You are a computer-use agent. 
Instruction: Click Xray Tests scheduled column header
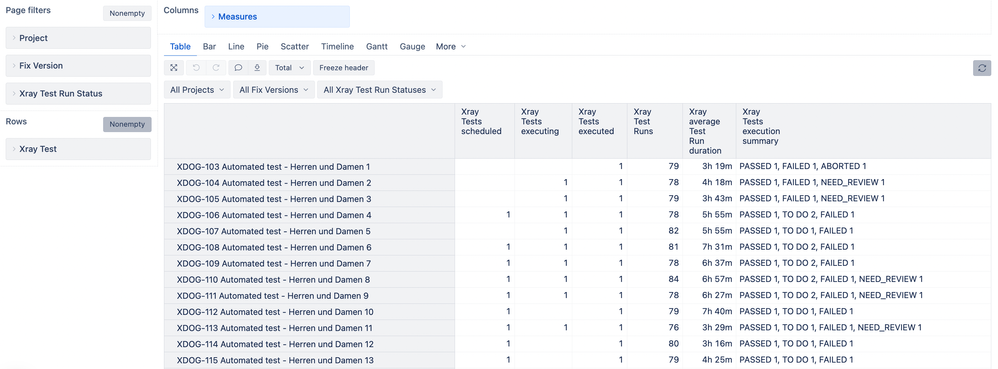(484, 131)
